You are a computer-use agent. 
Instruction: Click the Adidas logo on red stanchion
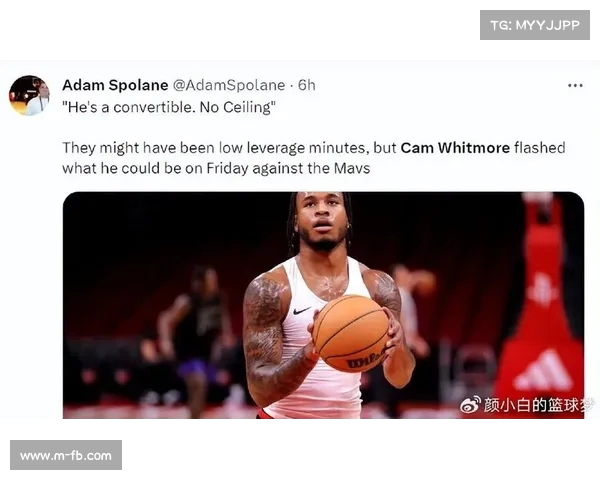click(x=543, y=371)
